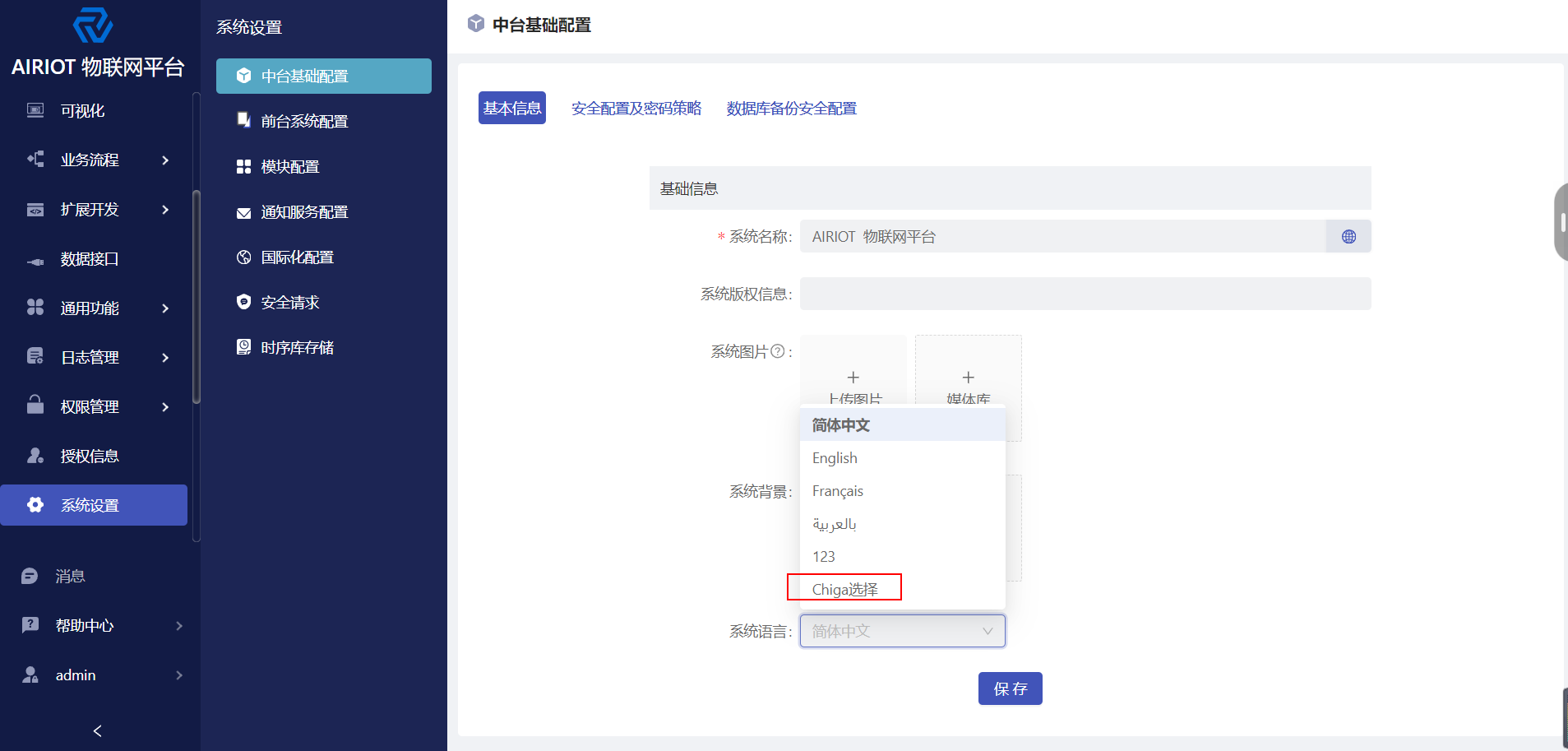Click the 系统设置 gear icon
The height and width of the screenshot is (751, 1568).
tap(35, 505)
